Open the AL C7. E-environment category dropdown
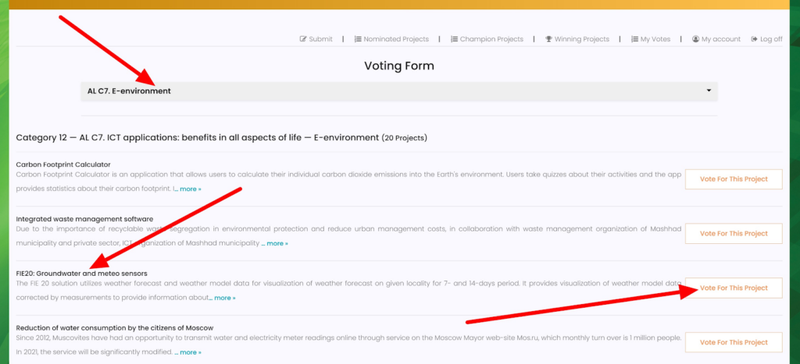Screen dimensions: 800x364 point(399,91)
